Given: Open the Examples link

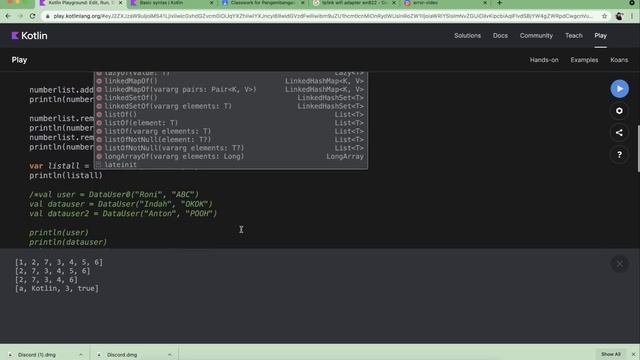Looking at the screenshot, I should click(x=584, y=60).
